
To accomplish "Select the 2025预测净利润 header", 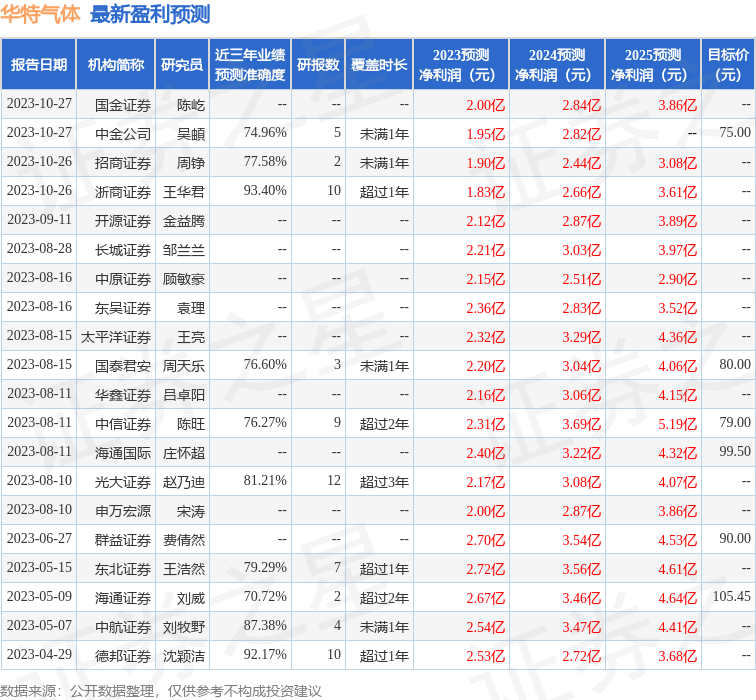I will point(653,65).
